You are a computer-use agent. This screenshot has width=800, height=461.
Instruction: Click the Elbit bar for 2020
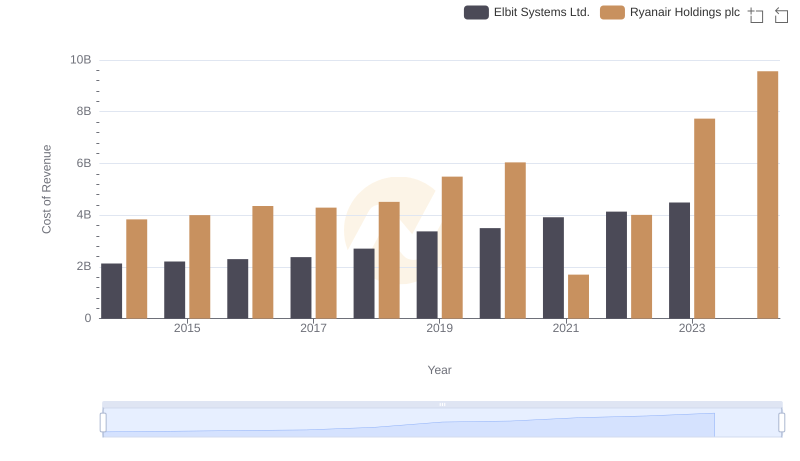490,273
